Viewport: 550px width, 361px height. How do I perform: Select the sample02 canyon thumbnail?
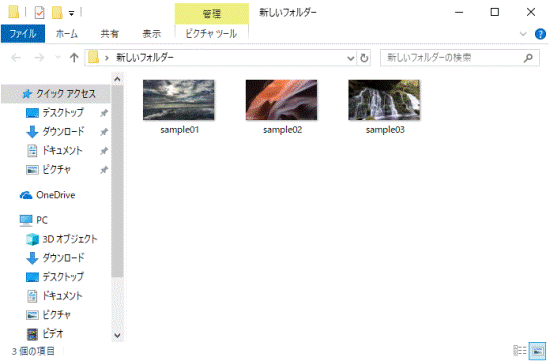point(281,100)
